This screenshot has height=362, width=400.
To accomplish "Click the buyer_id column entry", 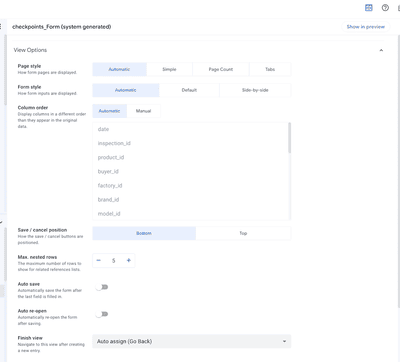I will click(190, 171).
